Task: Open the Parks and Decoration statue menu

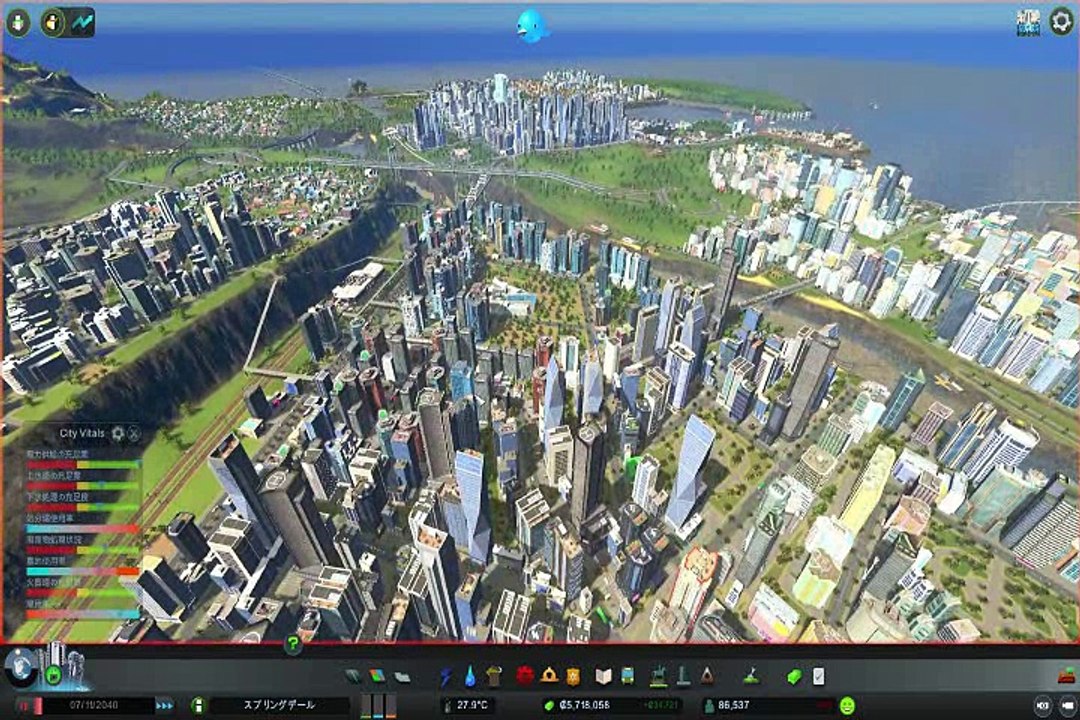Action: pyautogui.click(x=658, y=677)
